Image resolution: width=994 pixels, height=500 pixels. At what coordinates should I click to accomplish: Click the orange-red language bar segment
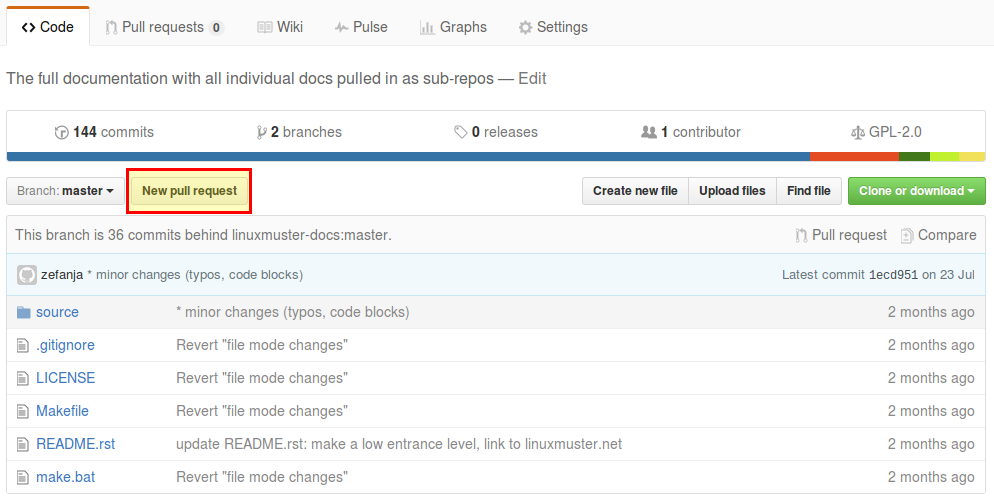click(x=854, y=157)
